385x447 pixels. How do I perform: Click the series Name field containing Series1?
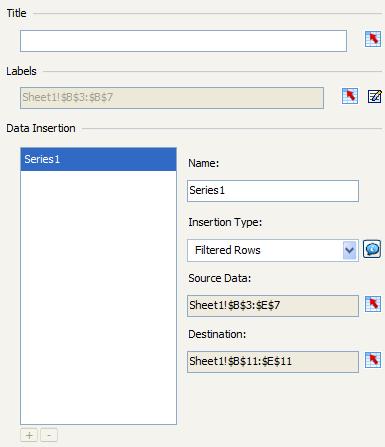click(x=273, y=191)
